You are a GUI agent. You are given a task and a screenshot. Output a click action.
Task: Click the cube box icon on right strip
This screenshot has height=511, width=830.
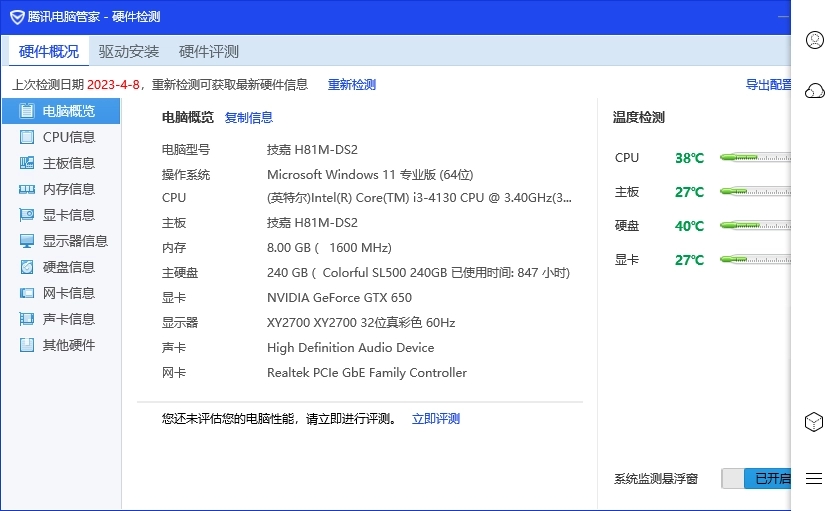pyautogui.click(x=814, y=422)
